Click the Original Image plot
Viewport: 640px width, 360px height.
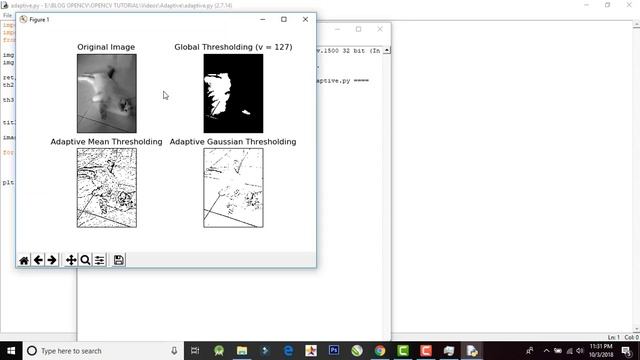click(107, 93)
